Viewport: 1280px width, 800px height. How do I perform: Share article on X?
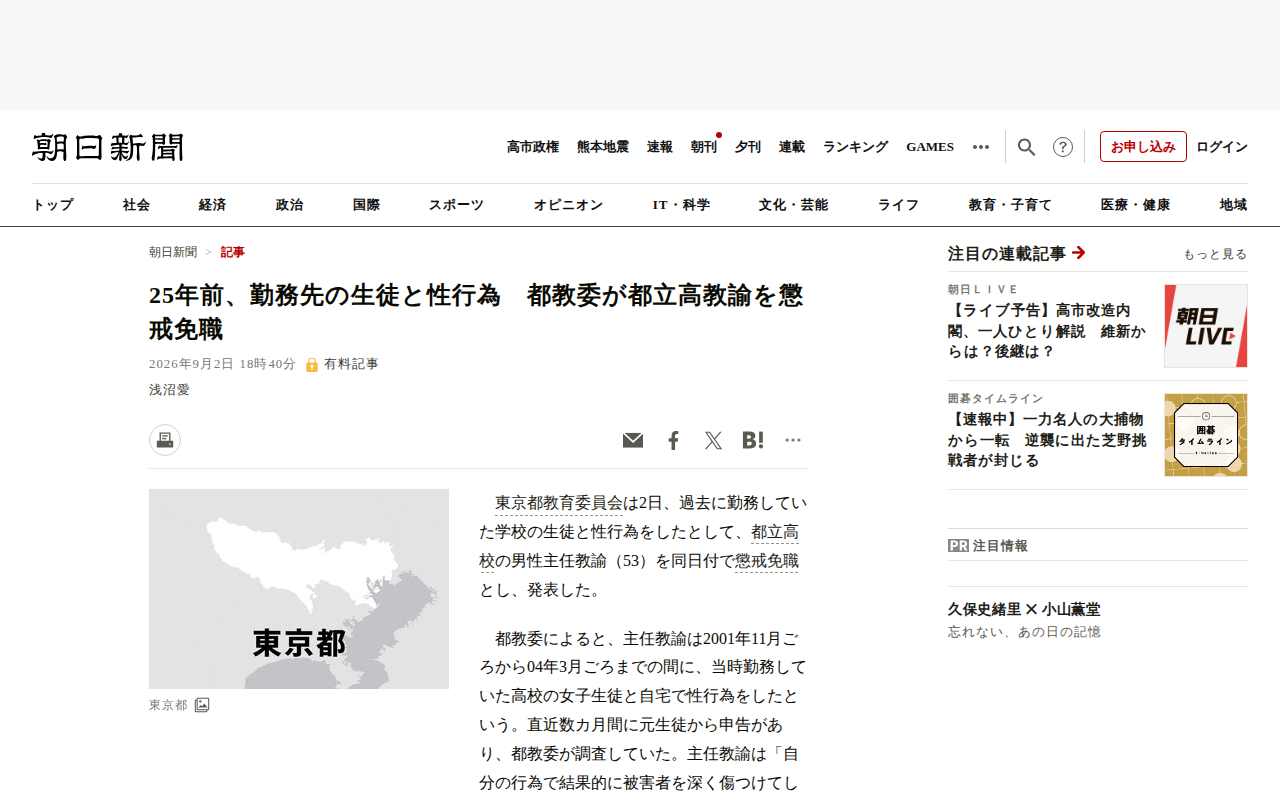[x=713, y=440]
